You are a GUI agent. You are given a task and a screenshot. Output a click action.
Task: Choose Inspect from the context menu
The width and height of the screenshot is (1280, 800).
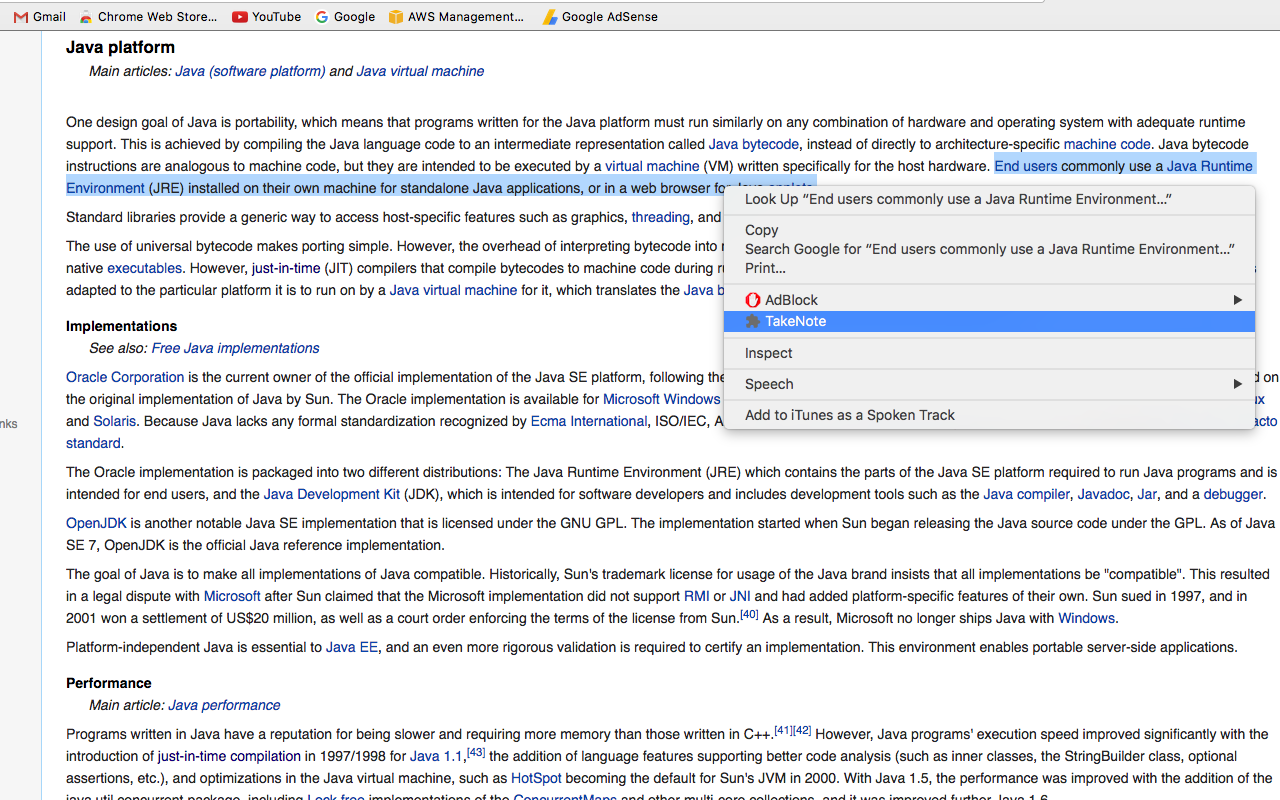[768, 353]
